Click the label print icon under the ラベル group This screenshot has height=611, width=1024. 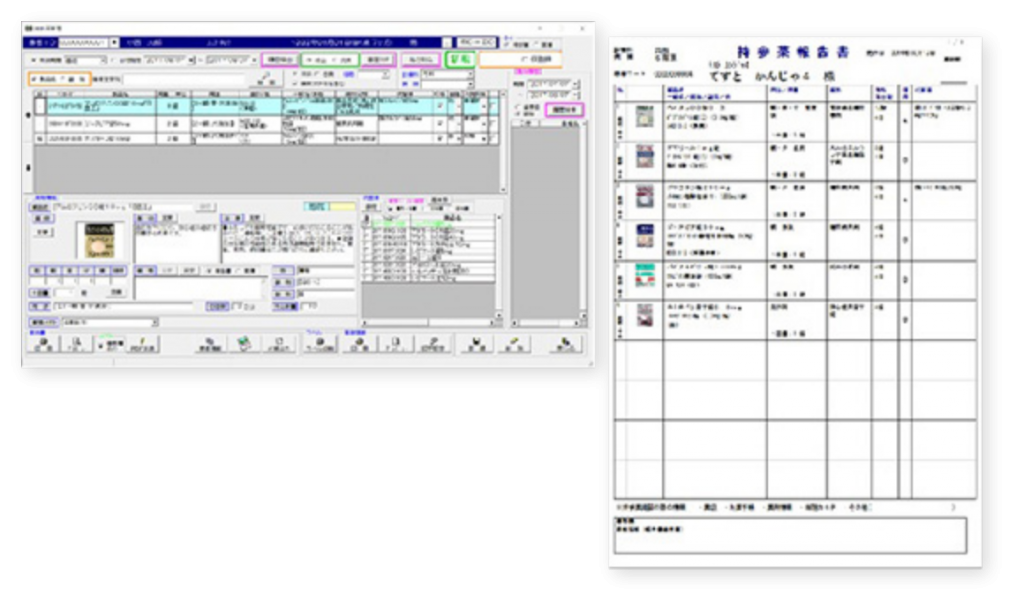pyautogui.click(x=320, y=344)
